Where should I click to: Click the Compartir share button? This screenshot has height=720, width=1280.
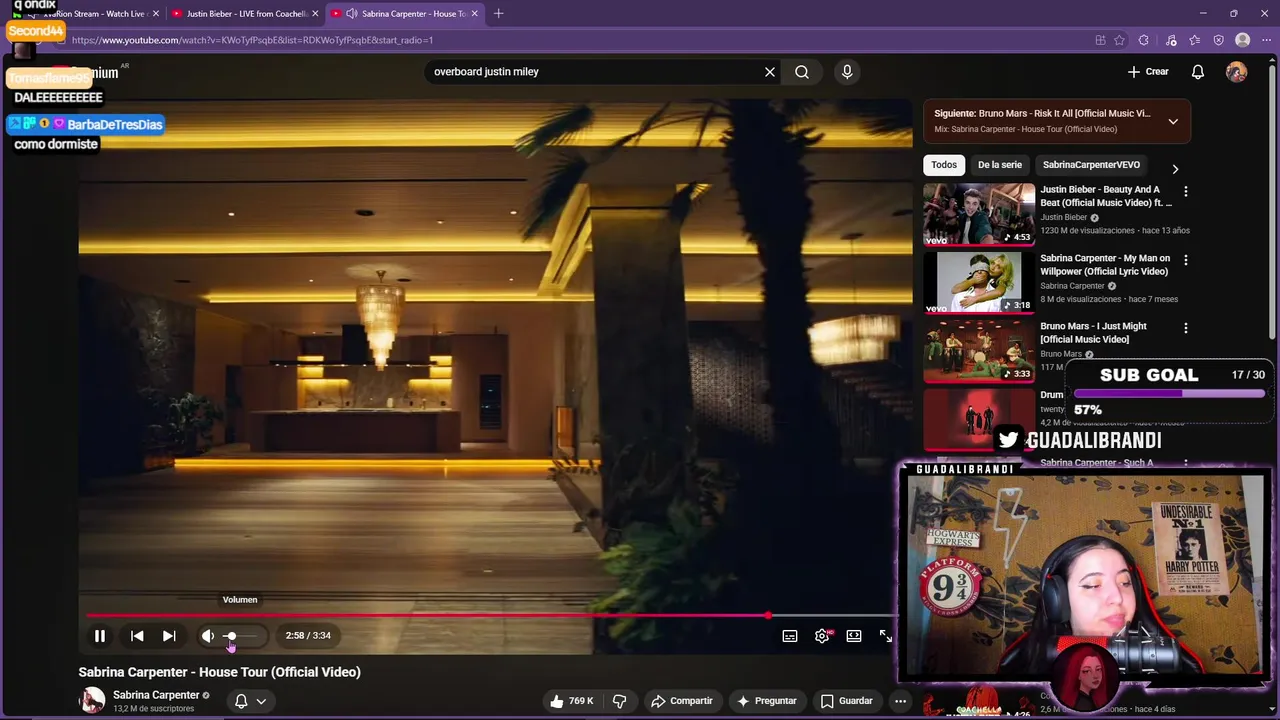point(681,701)
